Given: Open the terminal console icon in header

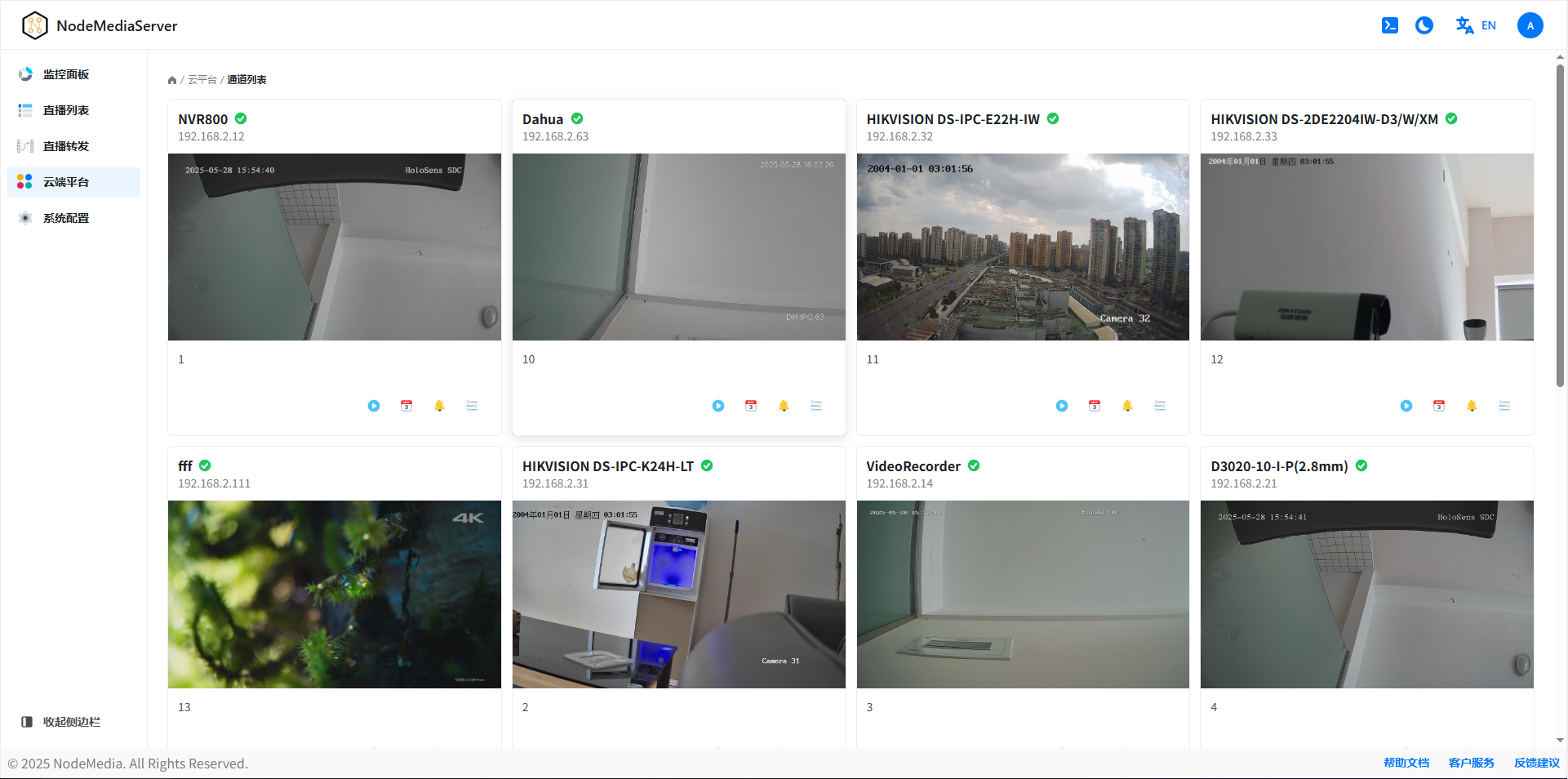Looking at the screenshot, I should (1389, 25).
